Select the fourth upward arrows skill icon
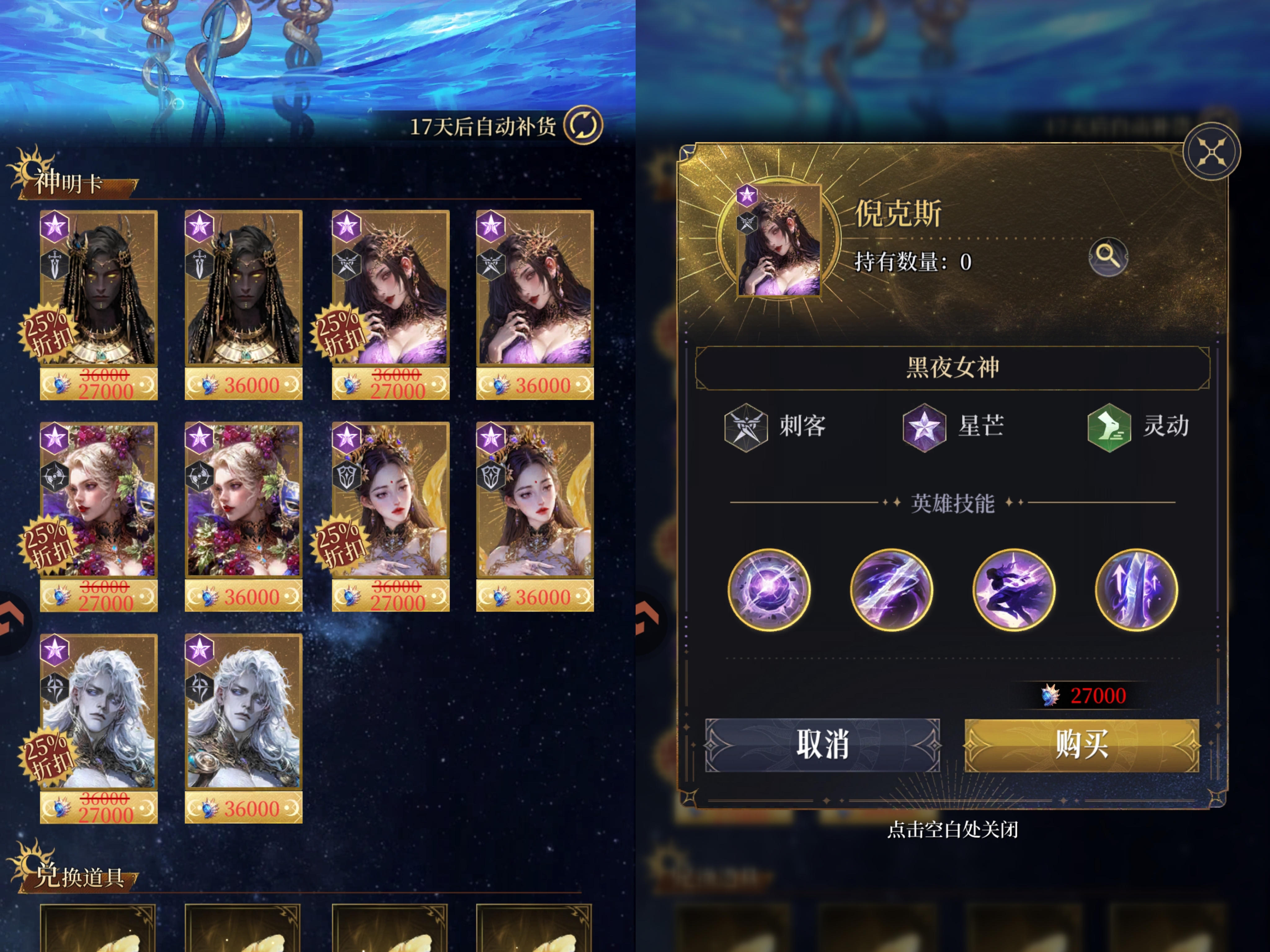Screen dimensions: 1270x952 pyautogui.click(x=1136, y=590)
